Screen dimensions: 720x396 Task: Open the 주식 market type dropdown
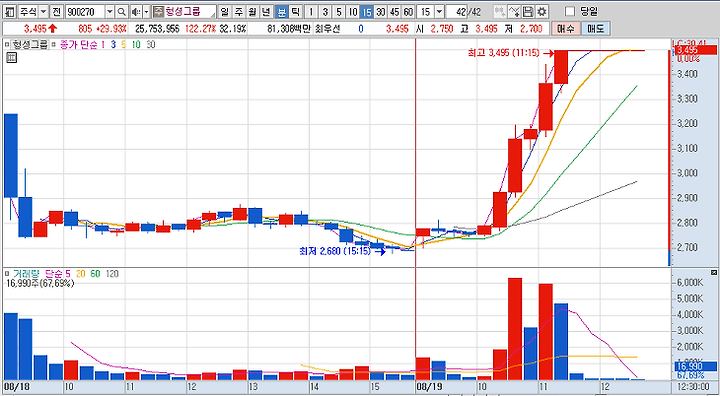tap(43, 11)
